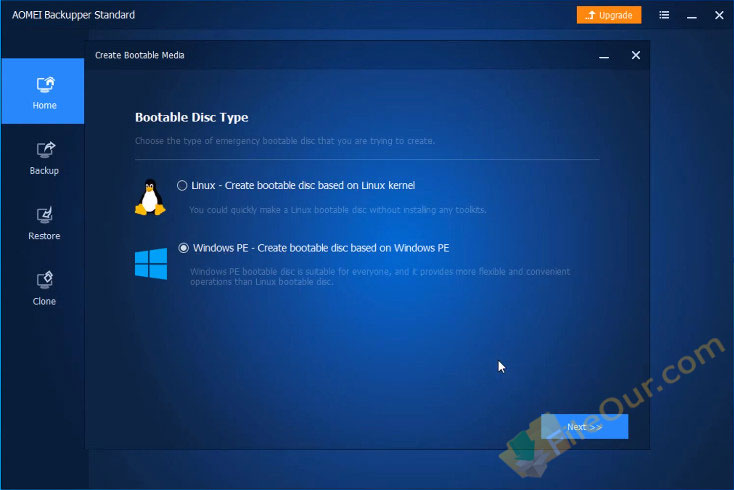Open the main menu list icon
Image resolution: width=734 pixels, height=490 pixels.
pyautogui.click(x=664, y=15)
